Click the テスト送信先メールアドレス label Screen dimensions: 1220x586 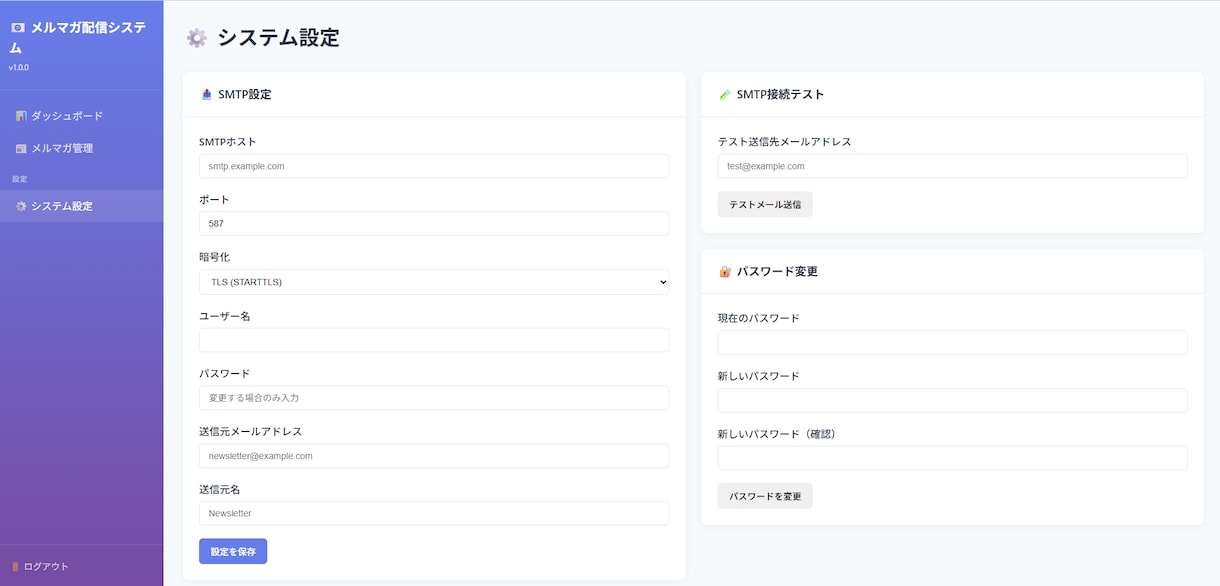point(784,142)
